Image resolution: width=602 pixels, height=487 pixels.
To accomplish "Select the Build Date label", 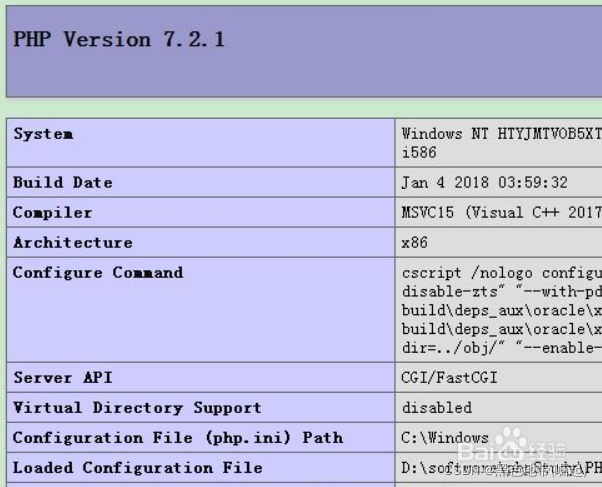I will pyautogui.click(x=62, y=183).
